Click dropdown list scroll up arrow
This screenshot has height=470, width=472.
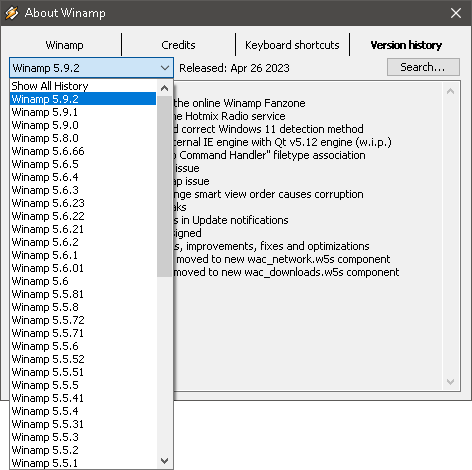pos(164,88)
